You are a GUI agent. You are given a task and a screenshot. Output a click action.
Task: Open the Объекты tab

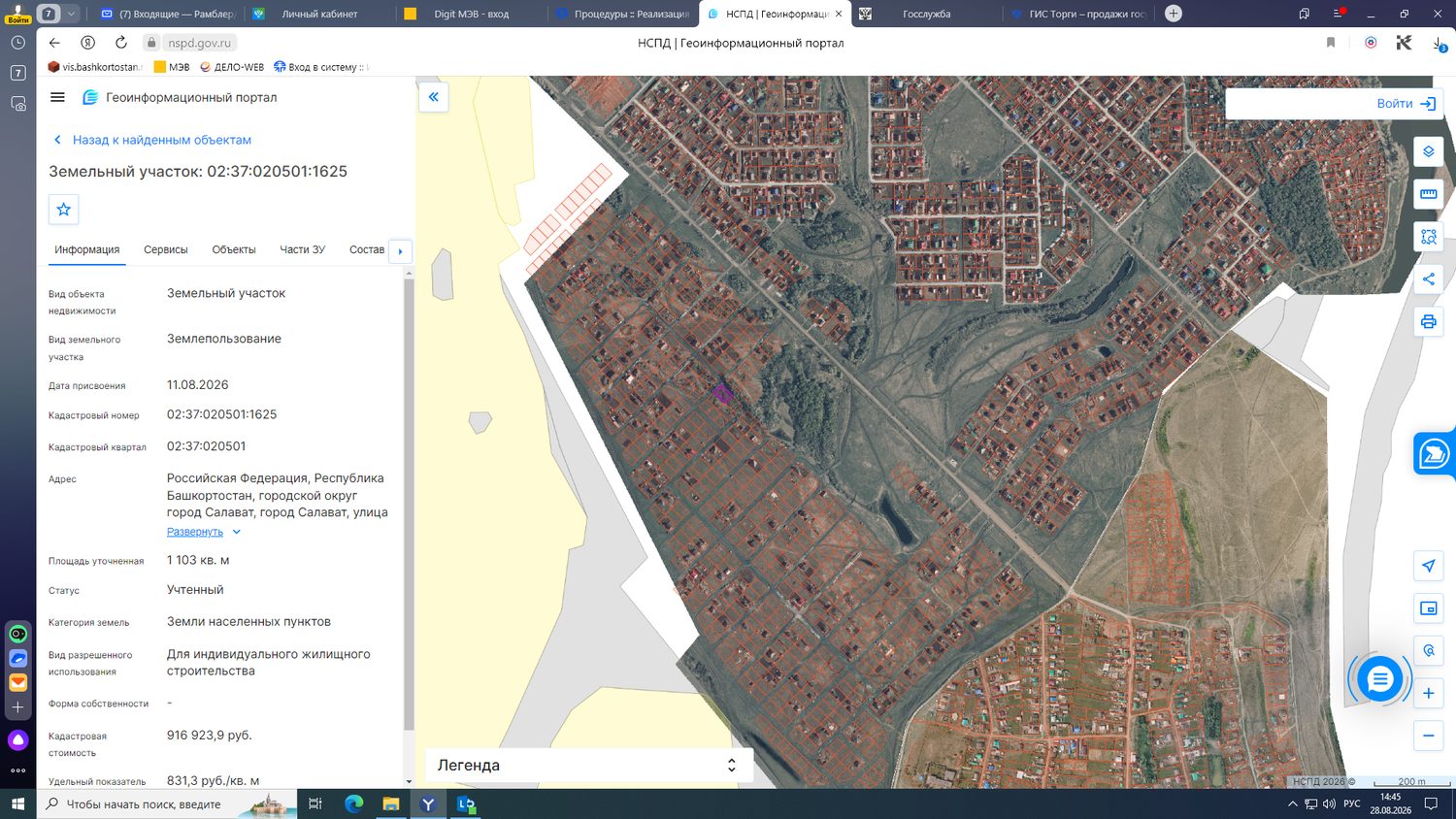(234, 249)
